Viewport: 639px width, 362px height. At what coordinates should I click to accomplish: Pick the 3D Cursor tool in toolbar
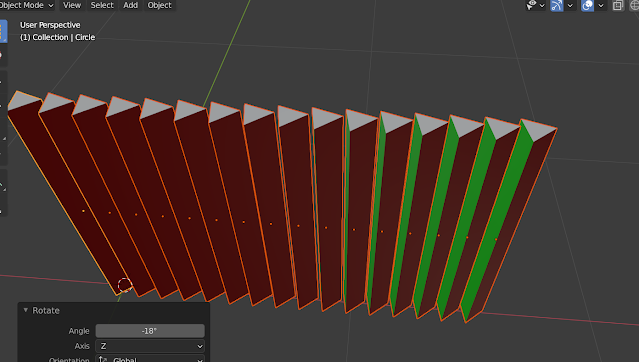point(2,55)
